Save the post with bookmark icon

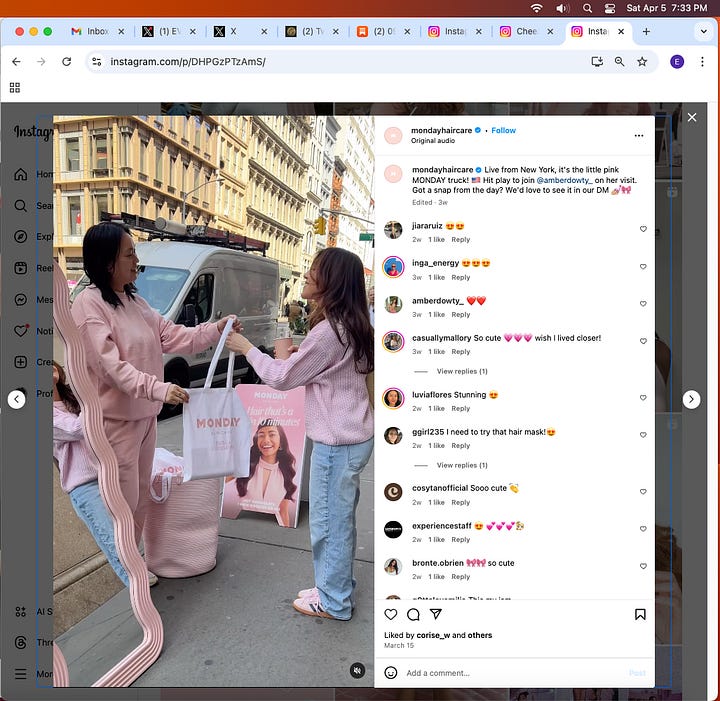640,614
